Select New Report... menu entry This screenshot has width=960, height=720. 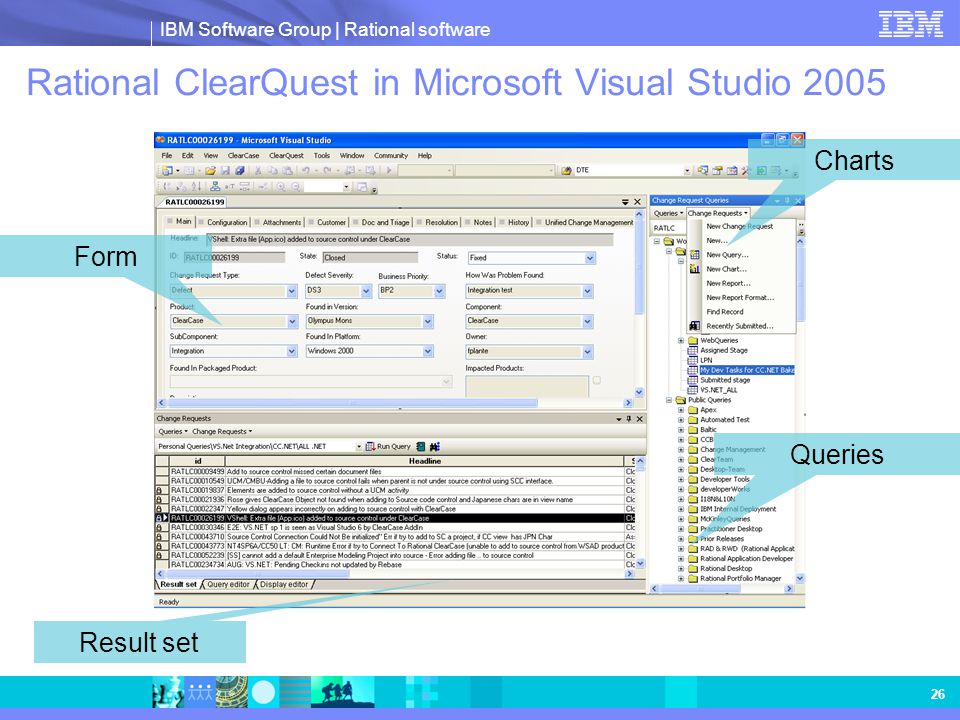[x=728, y=283]
